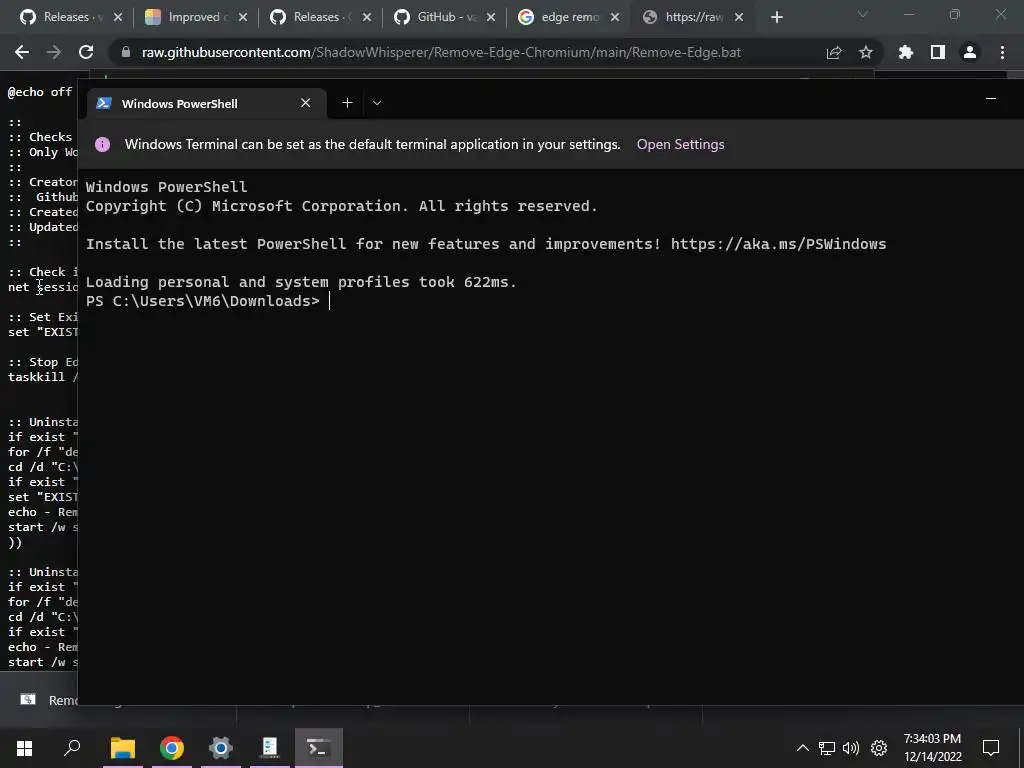
Task: Select the Windows PowerShell terminal tab
Action: tap(206, 103)
